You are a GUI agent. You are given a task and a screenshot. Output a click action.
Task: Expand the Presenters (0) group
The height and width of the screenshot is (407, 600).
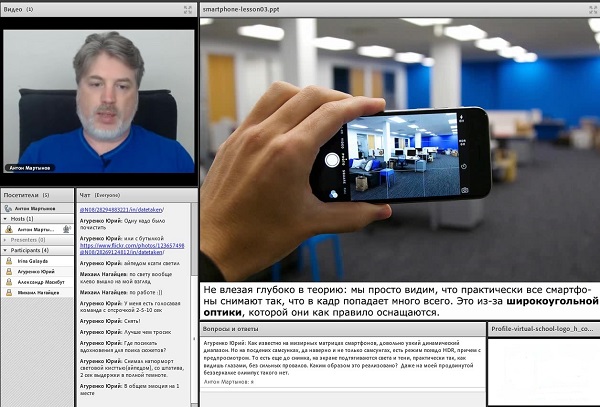pos(5,240)
